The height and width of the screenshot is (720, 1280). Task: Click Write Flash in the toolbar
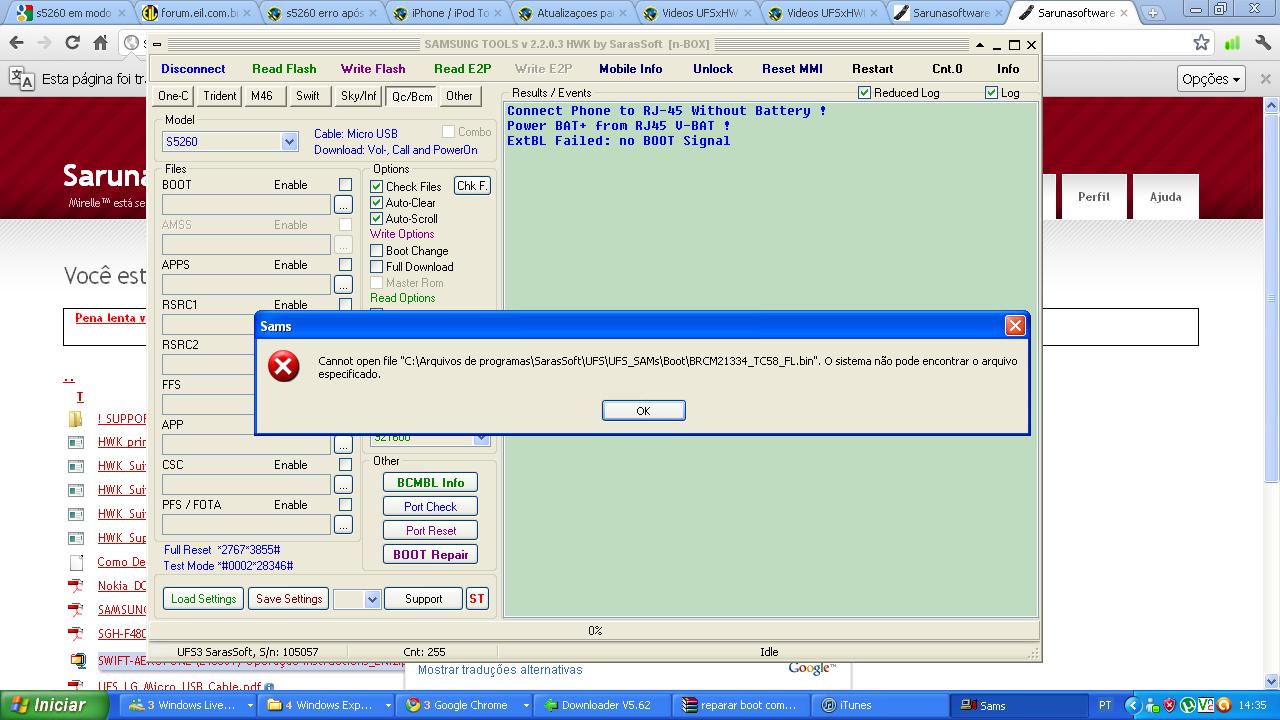pyautogui.click(x=373, y=69)
